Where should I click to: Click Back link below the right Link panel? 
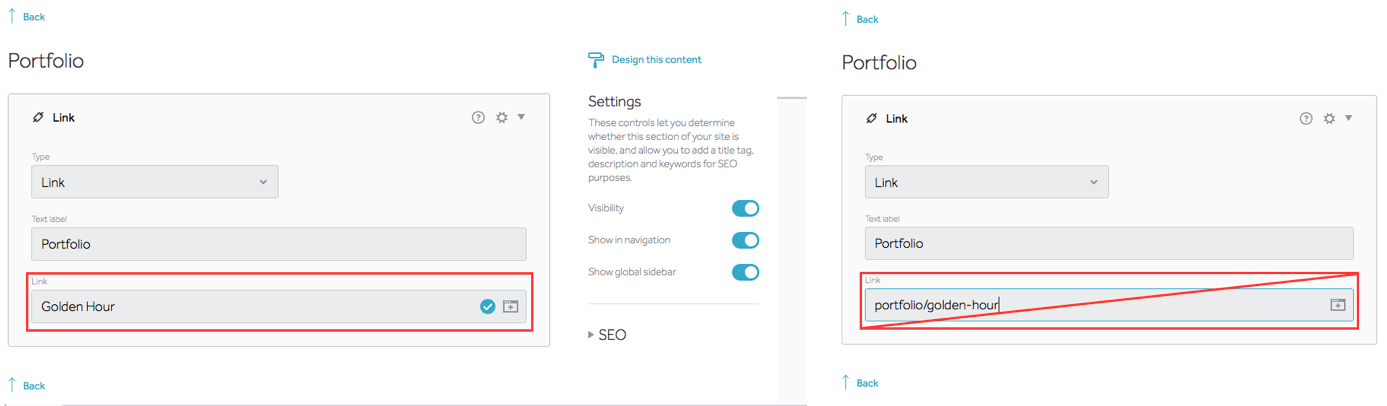point(866,383)
